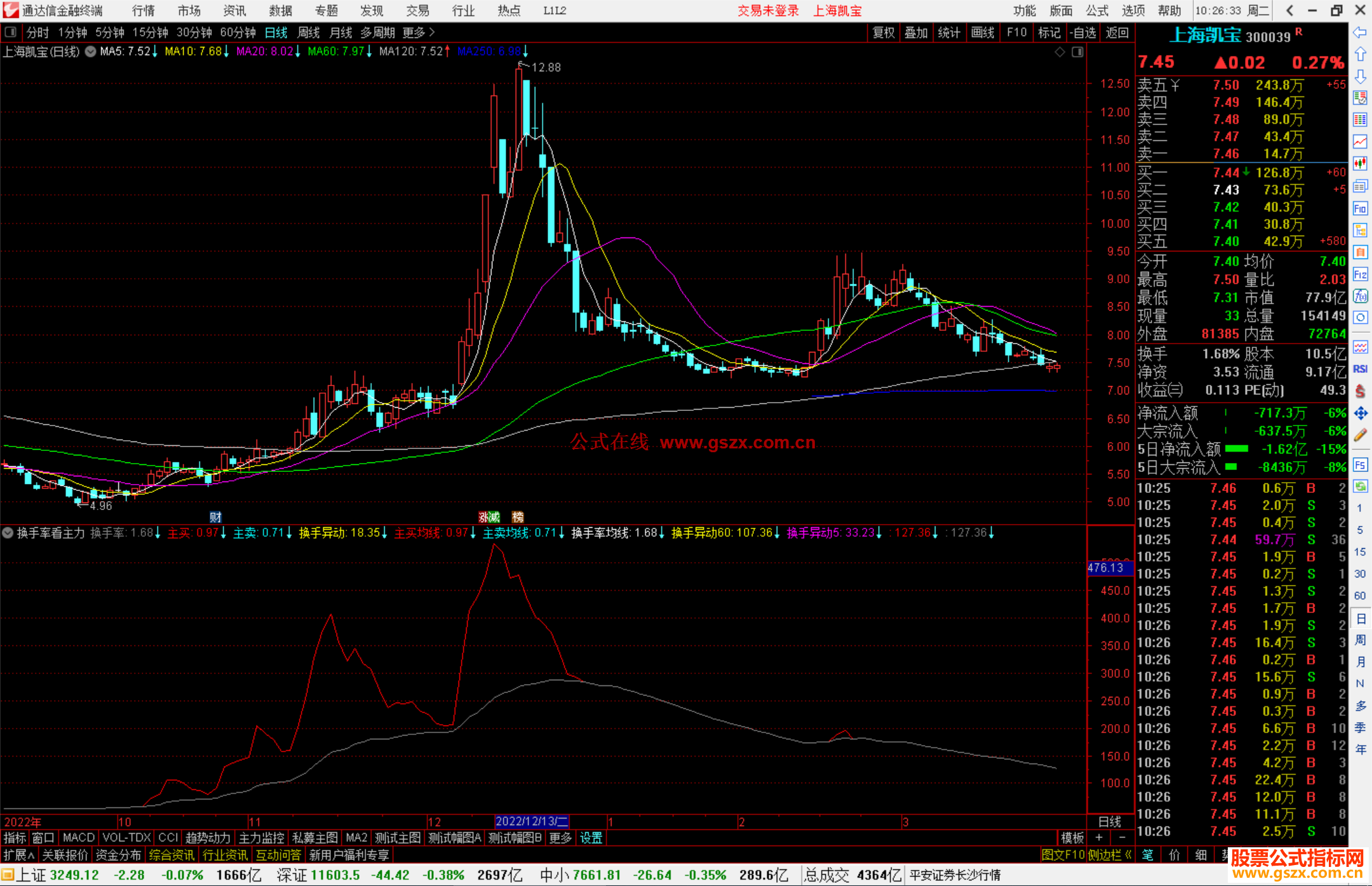This screenshot has height=886, width=1372.
Task: Expand the 扩展 panel at bottom left
Action: point(19,855)
